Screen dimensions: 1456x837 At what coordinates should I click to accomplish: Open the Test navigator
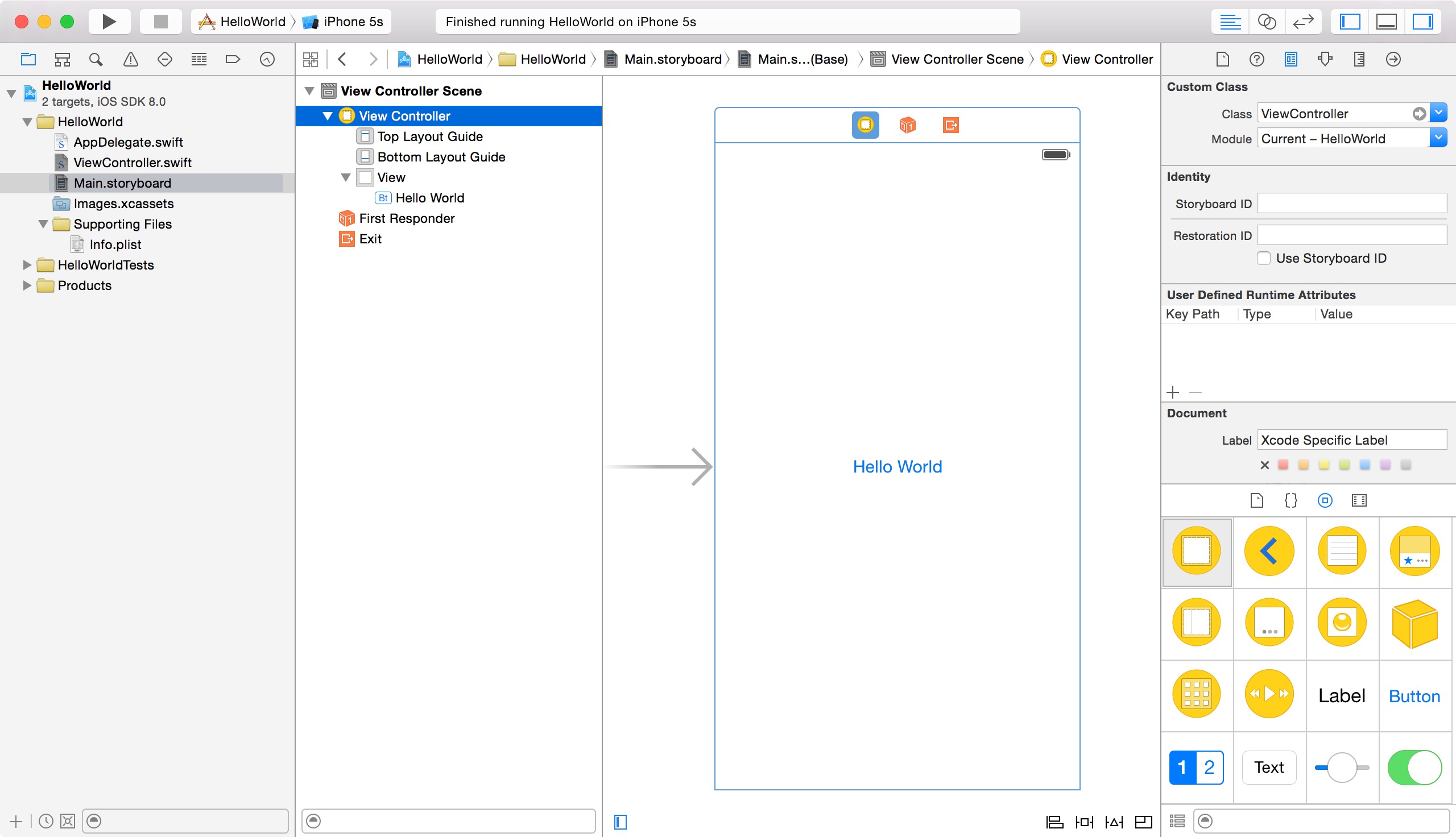click(164, 59)
